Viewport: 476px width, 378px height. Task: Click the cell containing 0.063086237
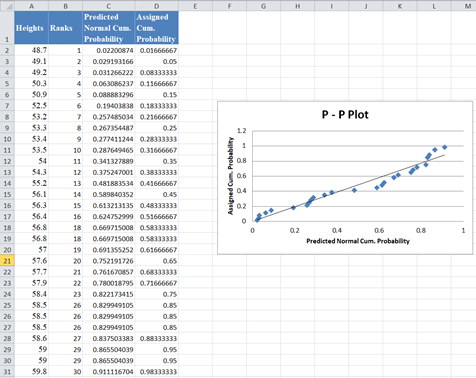coord(109,84)
